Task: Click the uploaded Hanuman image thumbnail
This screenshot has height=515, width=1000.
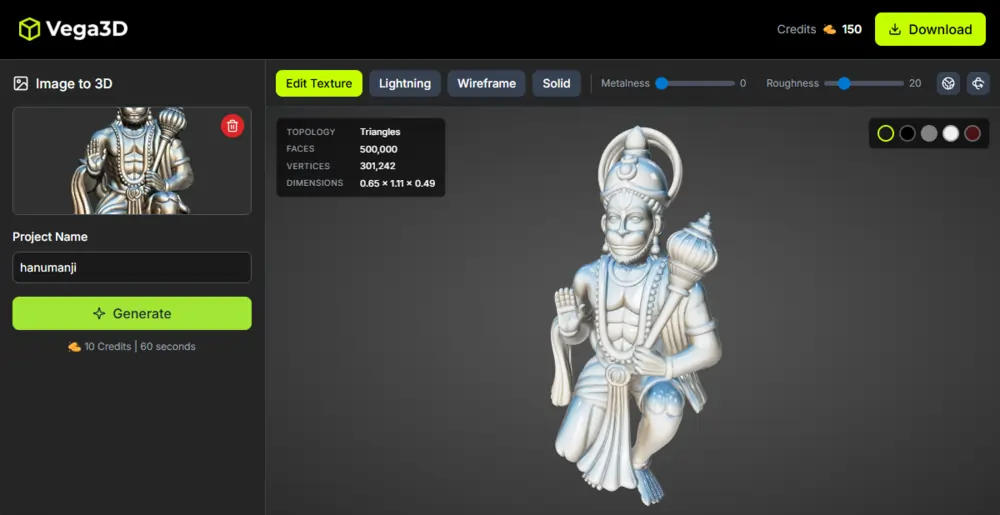Action: pos(132,161)
